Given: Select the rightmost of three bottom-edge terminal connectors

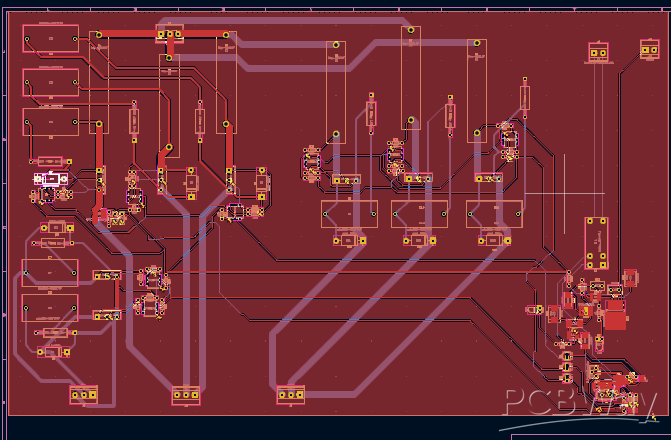Looking at the screenshot, I should coord(290,395).
